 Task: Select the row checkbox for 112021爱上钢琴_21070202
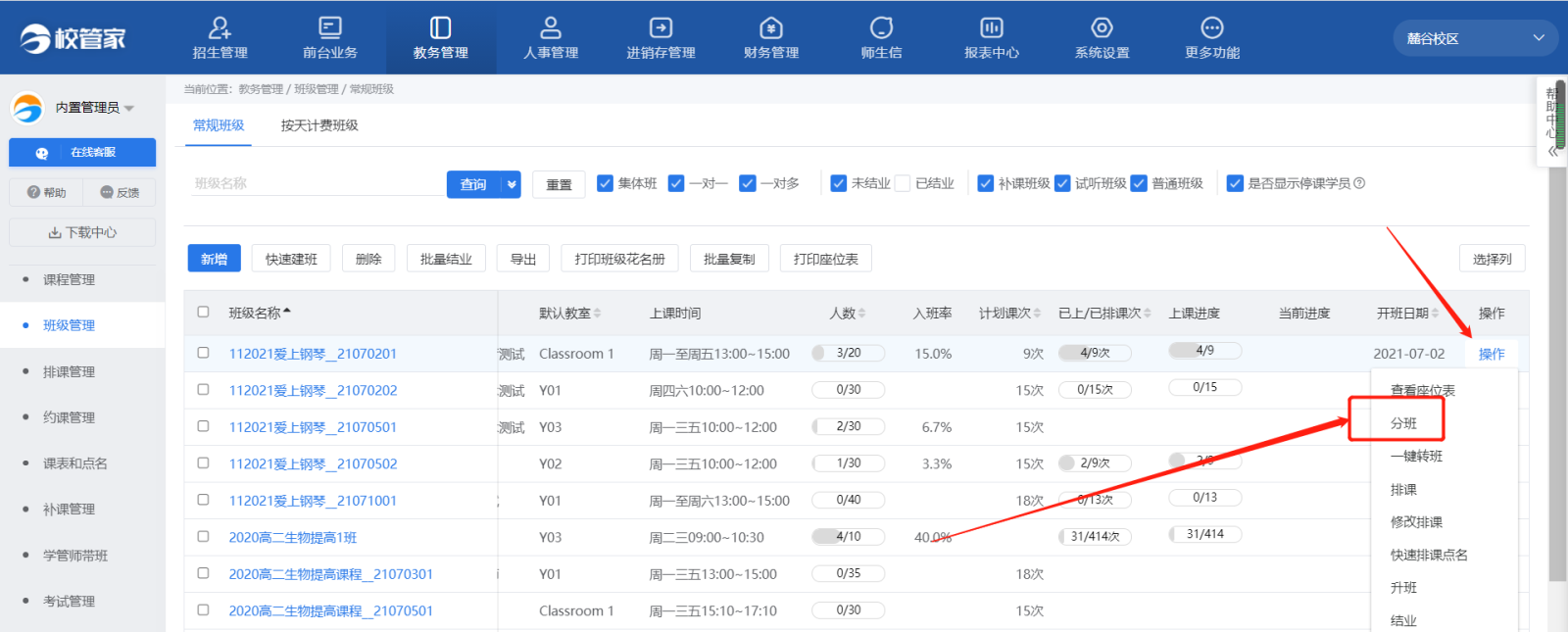point(203,389)
